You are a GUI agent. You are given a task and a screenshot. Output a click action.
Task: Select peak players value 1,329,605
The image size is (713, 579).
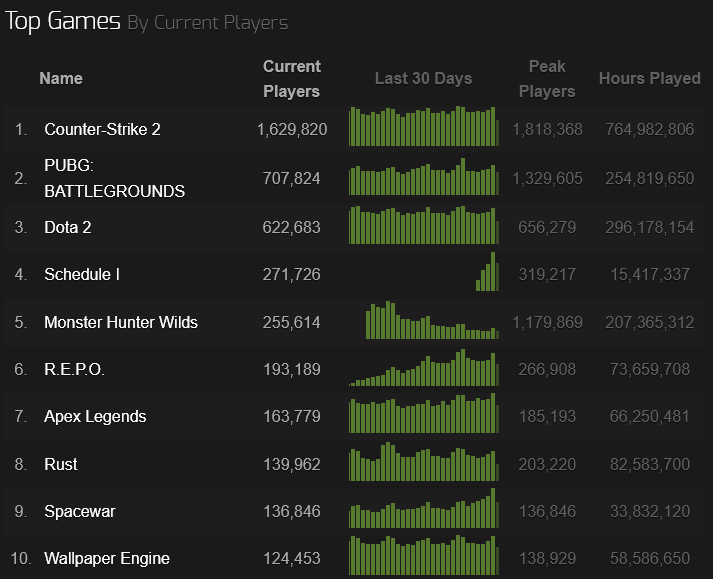coord(547,178)
